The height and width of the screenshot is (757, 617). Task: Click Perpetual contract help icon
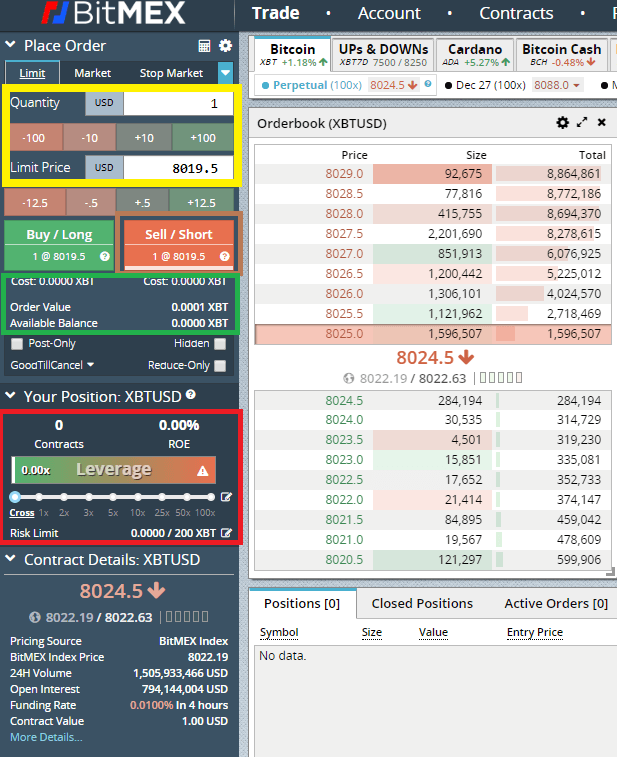[428, 84]
